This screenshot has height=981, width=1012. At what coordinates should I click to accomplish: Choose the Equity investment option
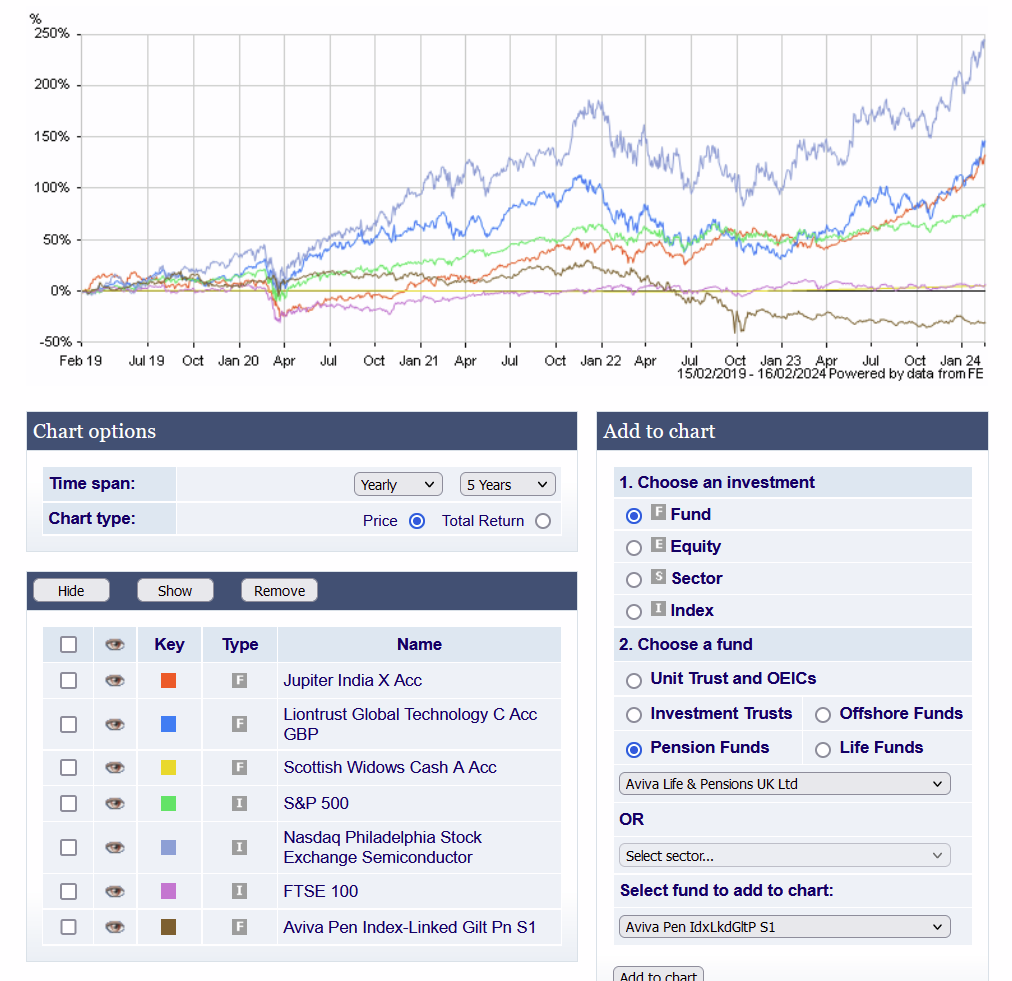634,547
